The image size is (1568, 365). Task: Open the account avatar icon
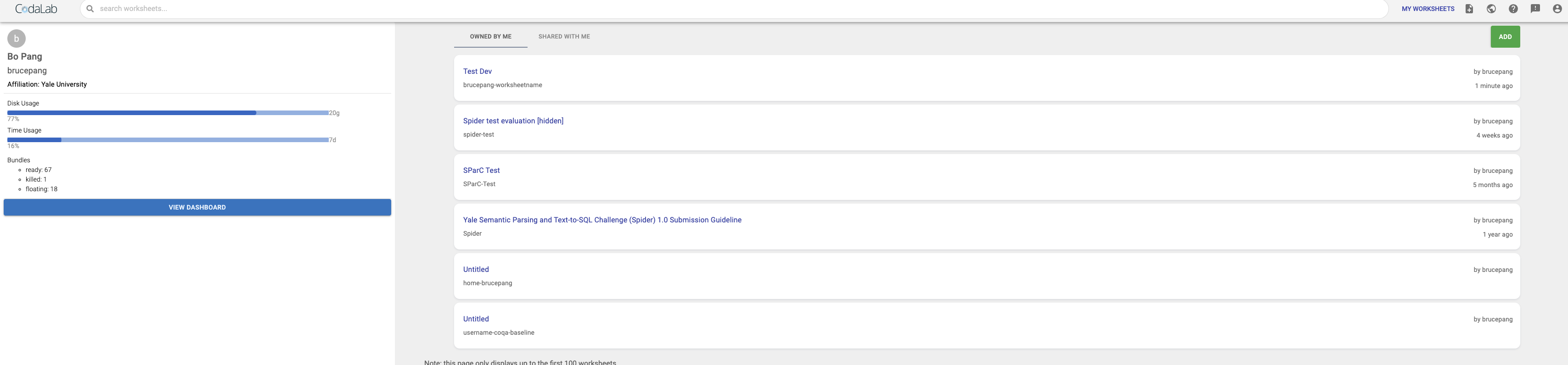(1557, 9)
